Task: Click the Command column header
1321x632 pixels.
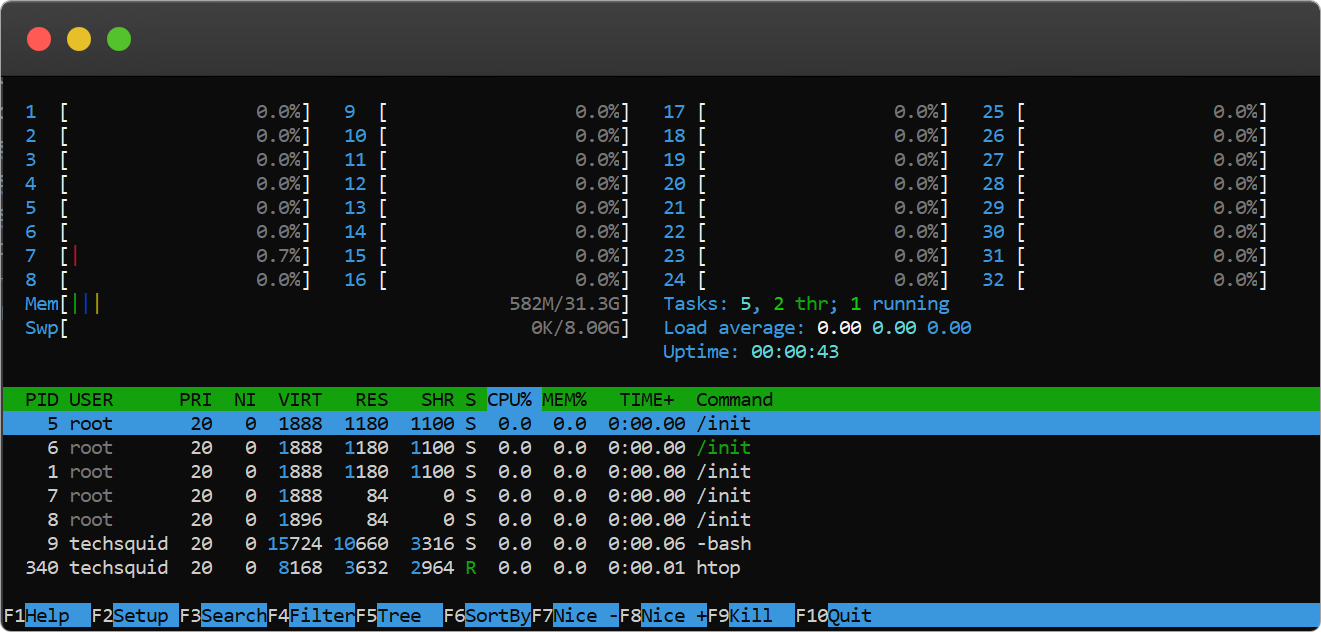Action: (734, 400)
